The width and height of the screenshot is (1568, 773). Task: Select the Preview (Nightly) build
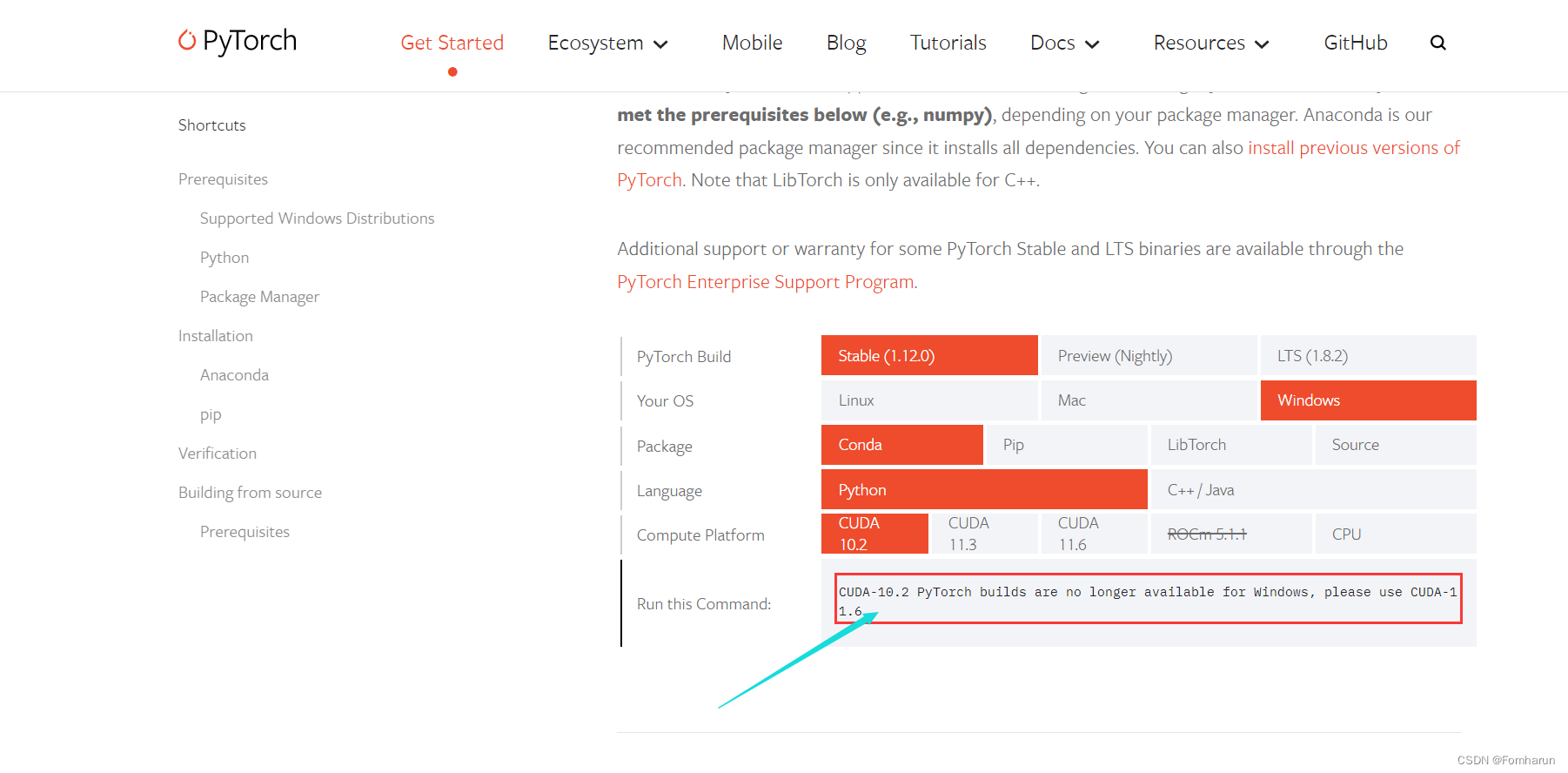pyautogui.click(x=1149, y=355)
